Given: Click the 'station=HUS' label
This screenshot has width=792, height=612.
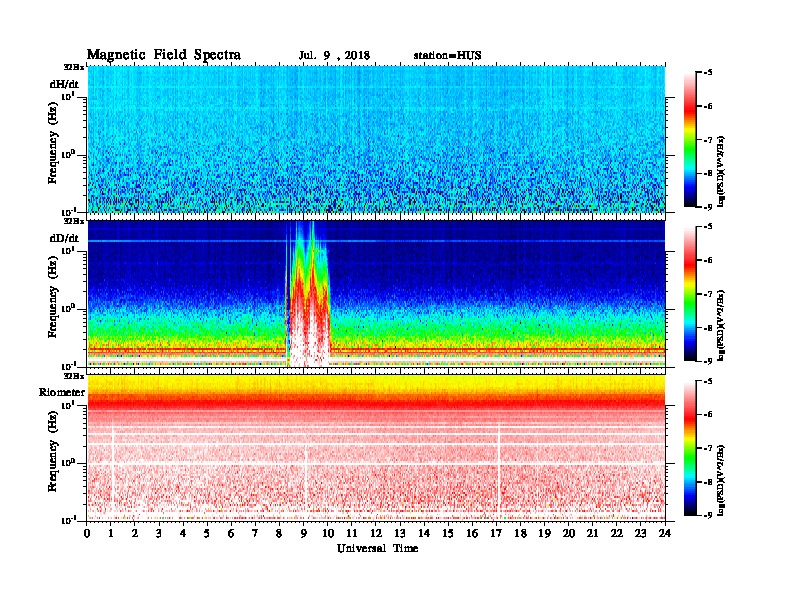Looking at the screenshot, I should coord(447,56).
